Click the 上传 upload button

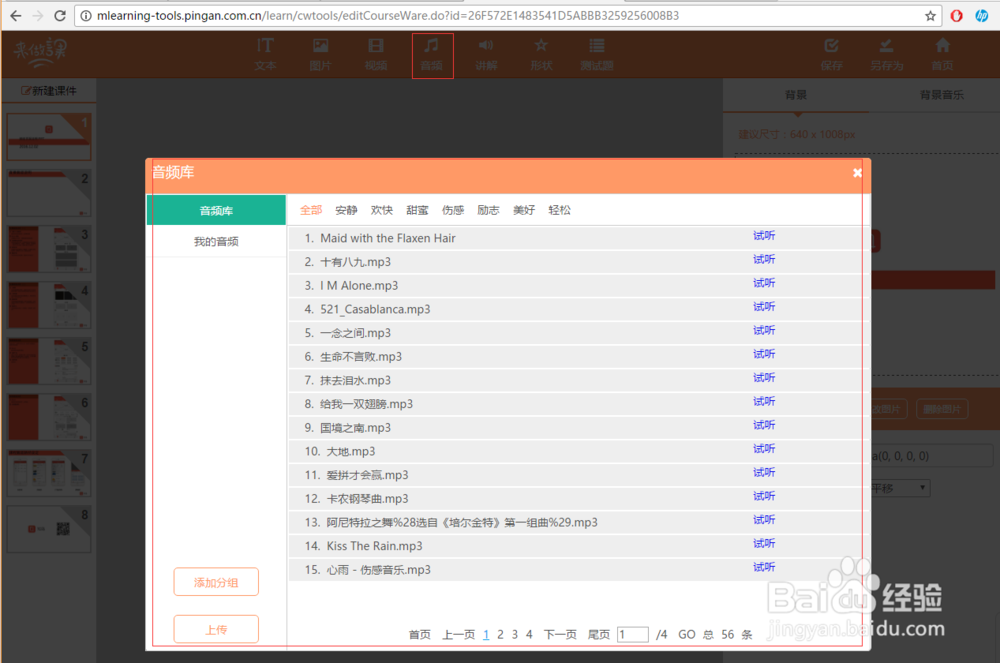[x=216, y=629]
